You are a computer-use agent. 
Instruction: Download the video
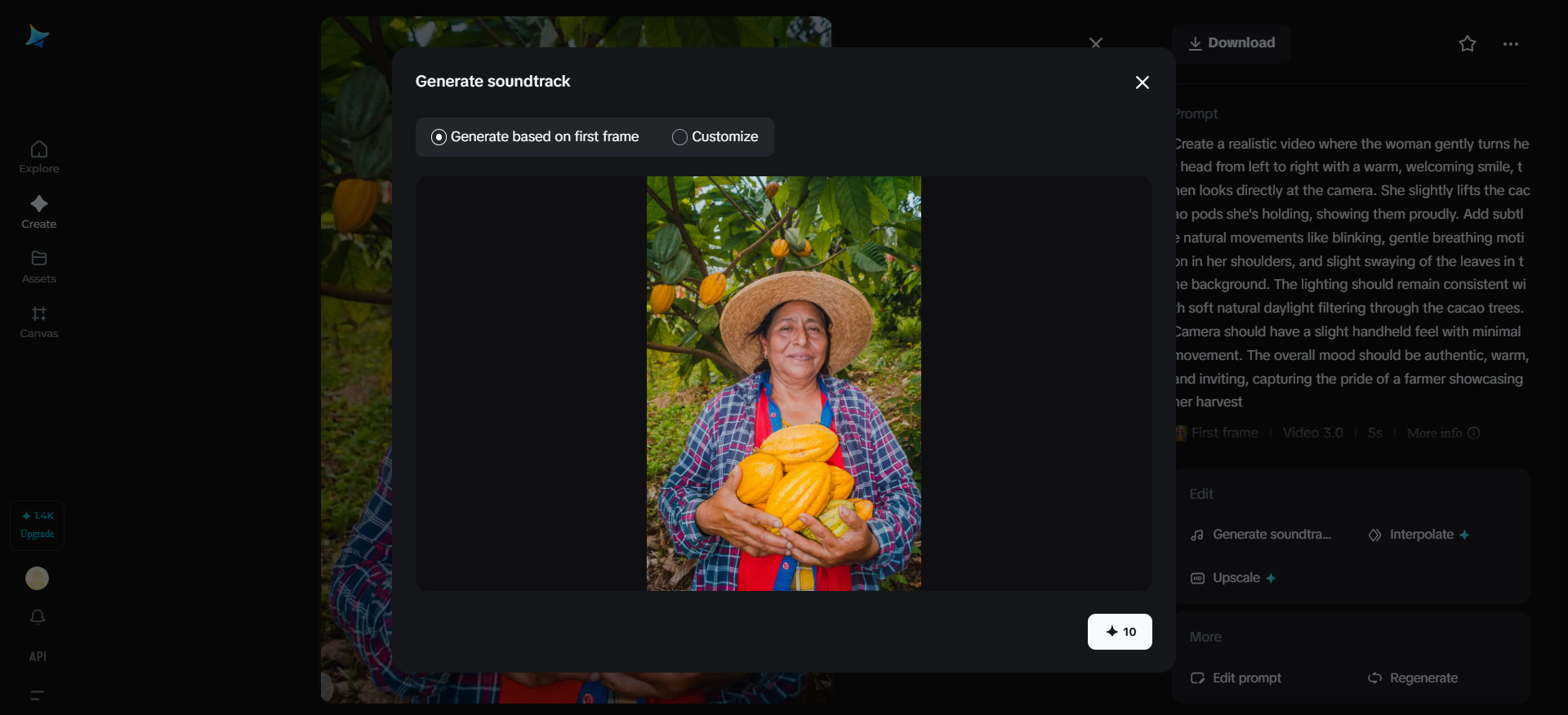(x=1232, y=43)
